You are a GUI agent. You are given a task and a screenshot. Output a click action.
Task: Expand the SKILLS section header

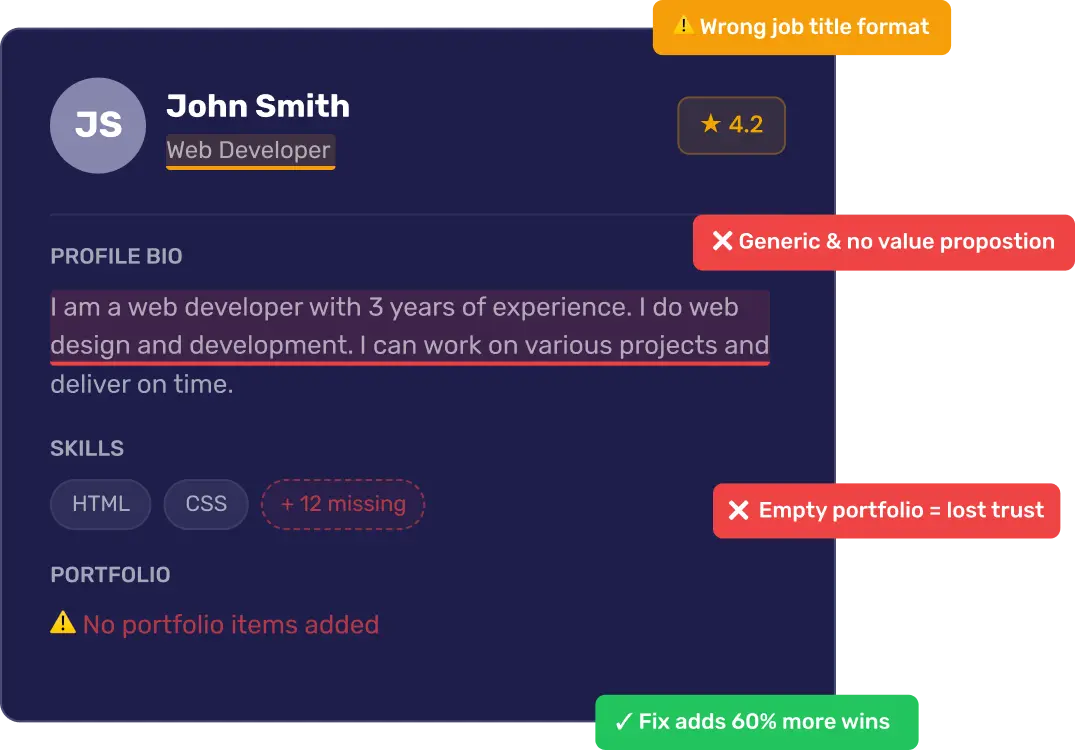pos(87,448)
